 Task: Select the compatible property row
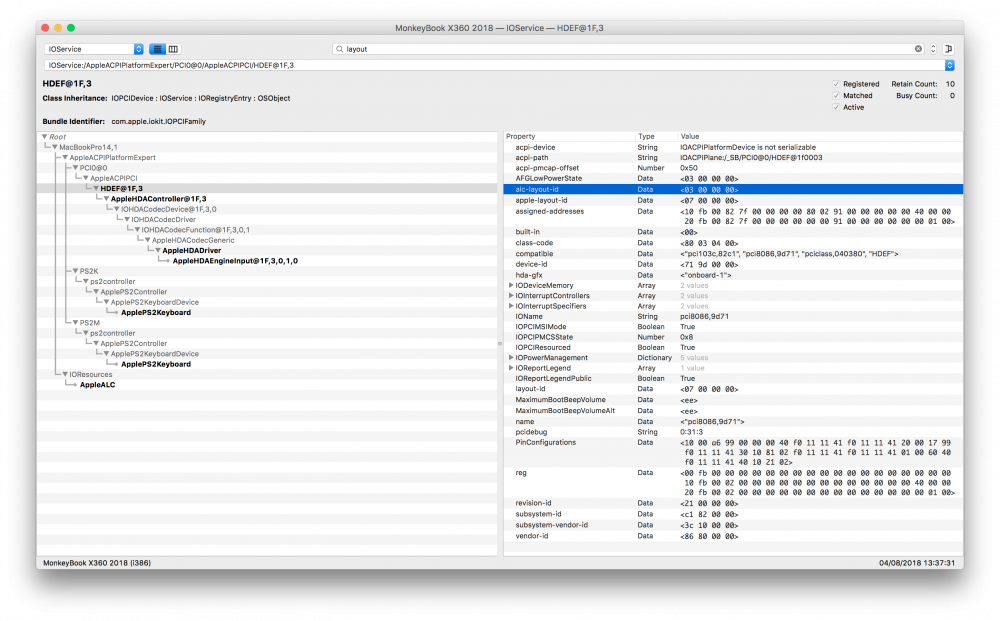click(733, 254)
